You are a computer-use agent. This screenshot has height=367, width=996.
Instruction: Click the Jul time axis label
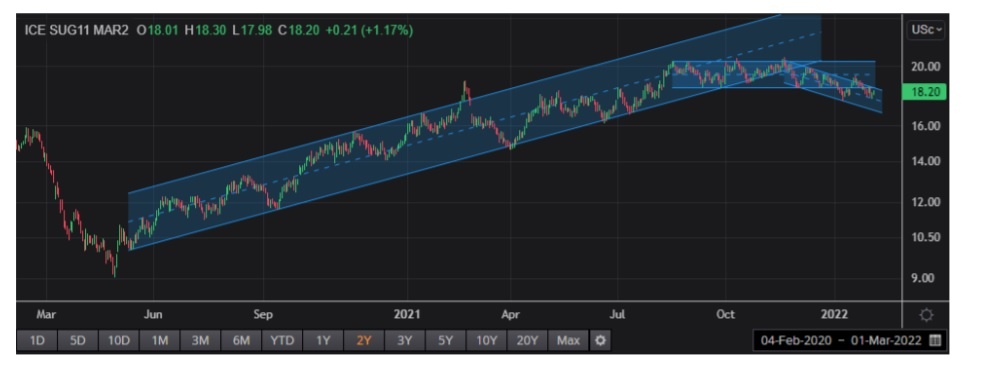click(x=618, y=314)
